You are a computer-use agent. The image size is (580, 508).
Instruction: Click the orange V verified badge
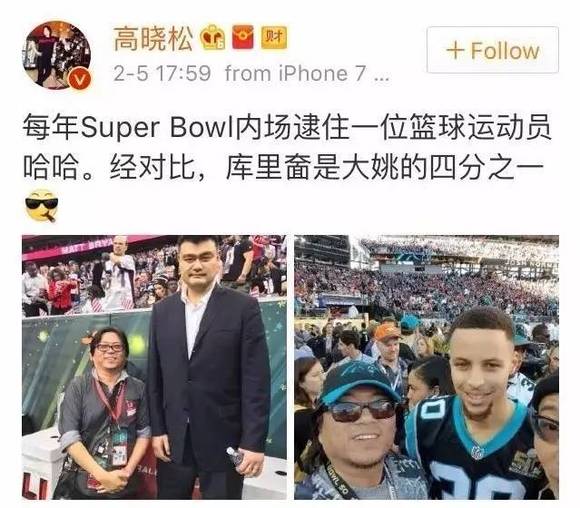pos(81,78)
